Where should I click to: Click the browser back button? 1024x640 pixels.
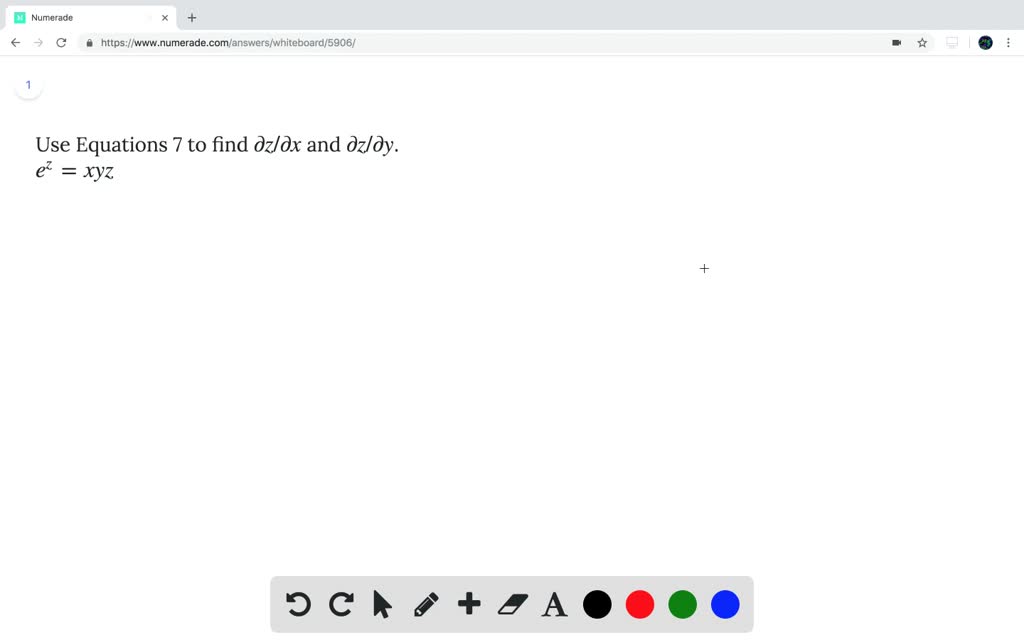15,42
